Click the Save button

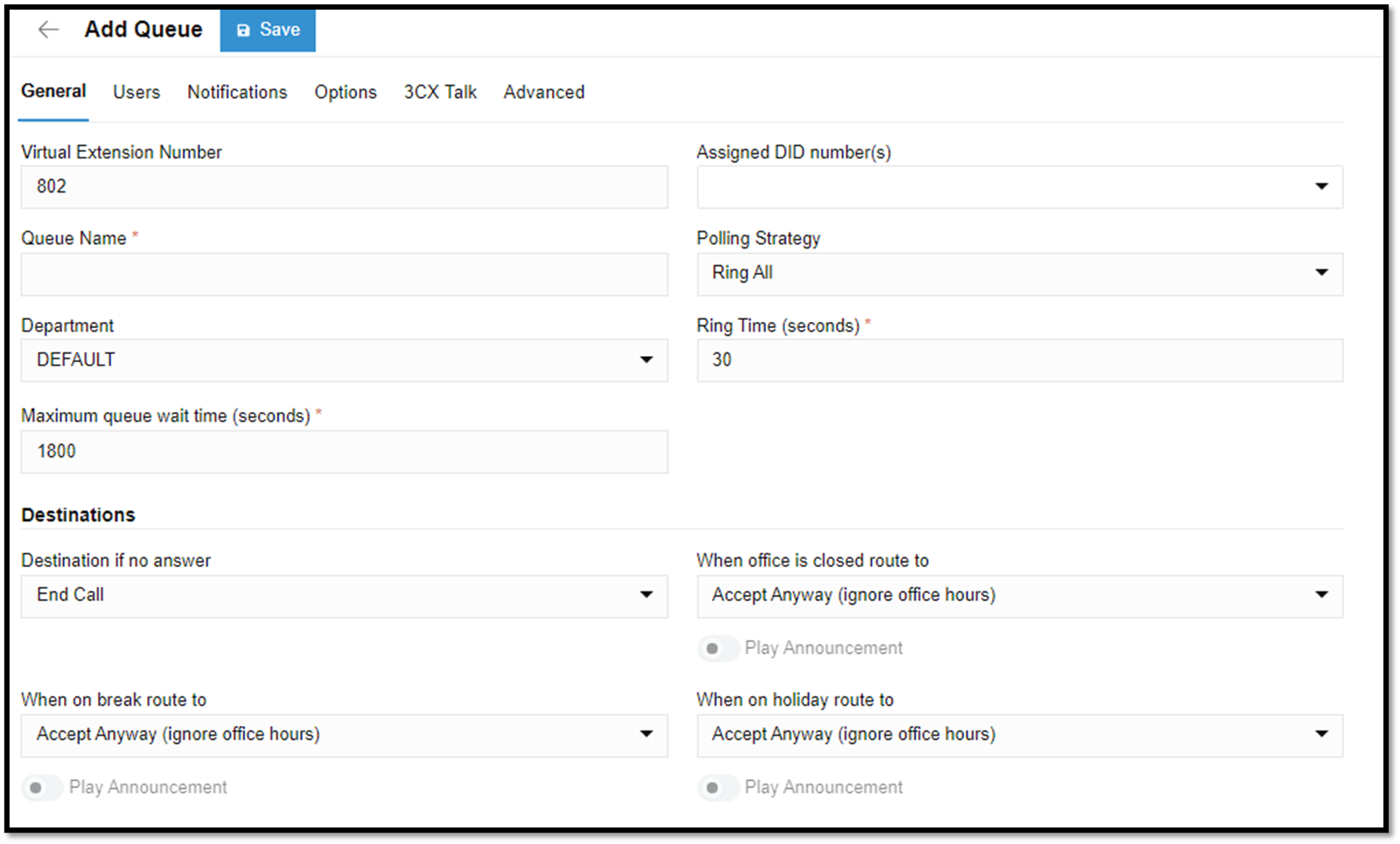(x=268, y=29)
